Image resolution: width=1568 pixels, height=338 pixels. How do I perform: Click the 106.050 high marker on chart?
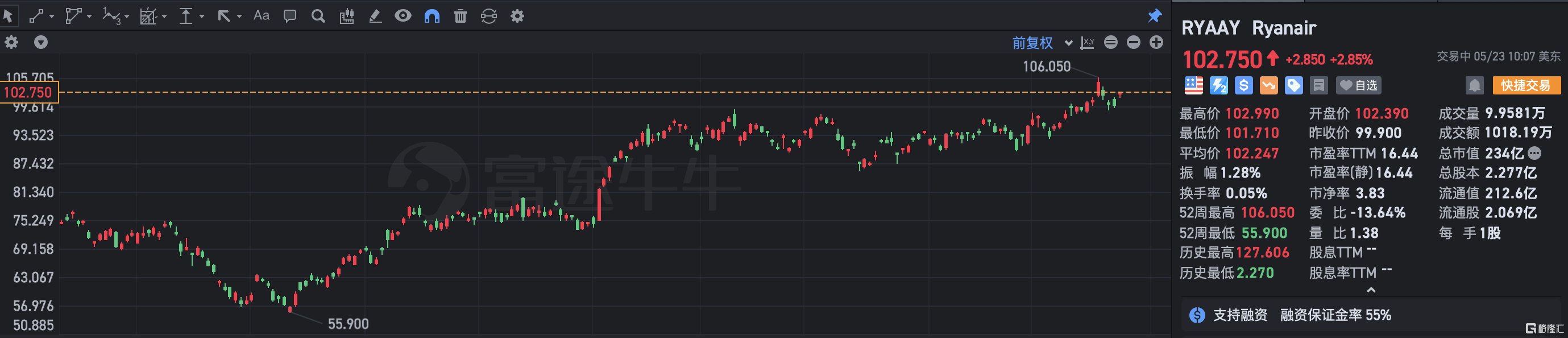pyautogui.click(x=1046, y=67)
